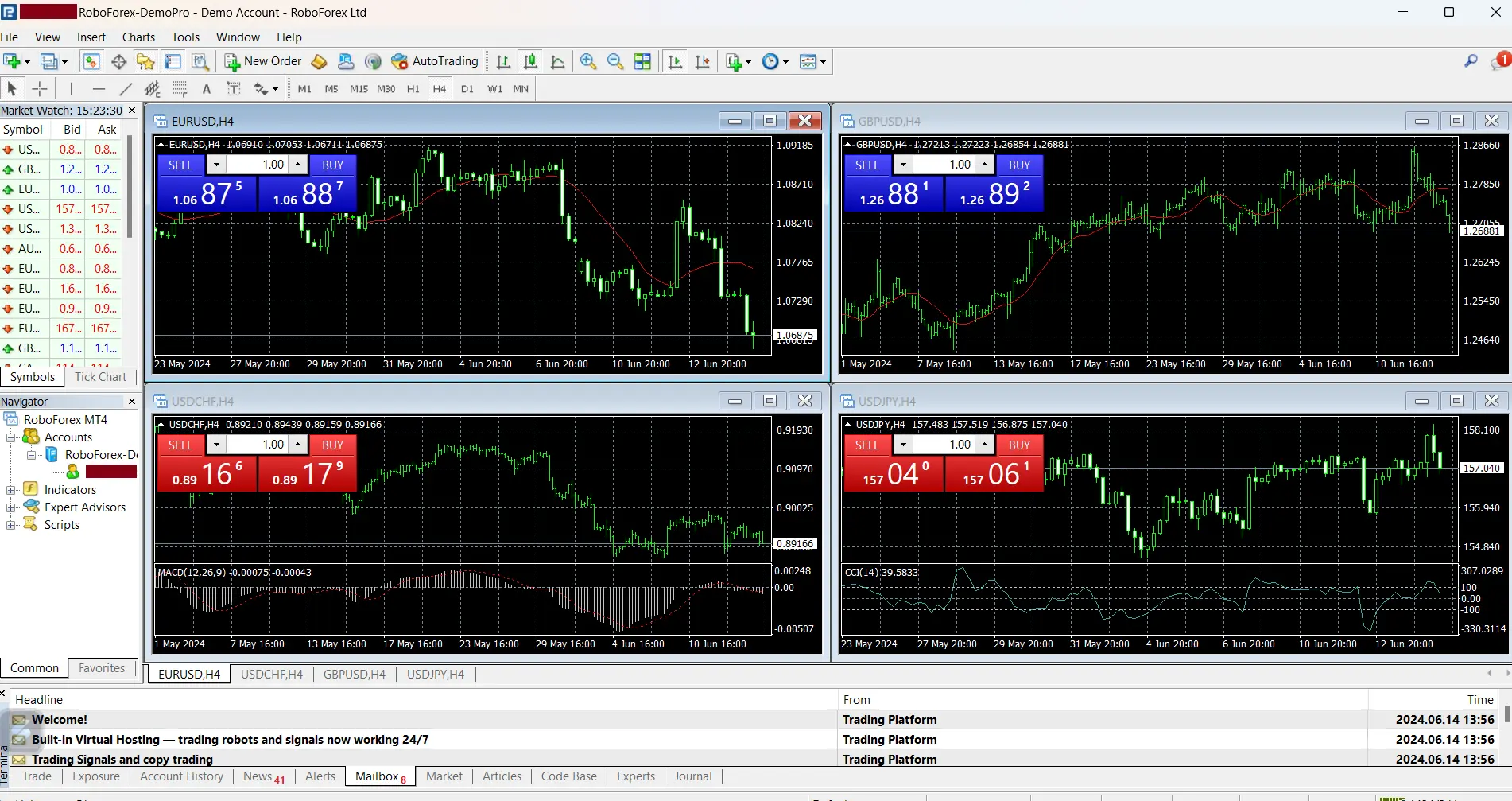1512x801 pixels.
Task: Open the Charts menu
Action: (x=138, y=37)
